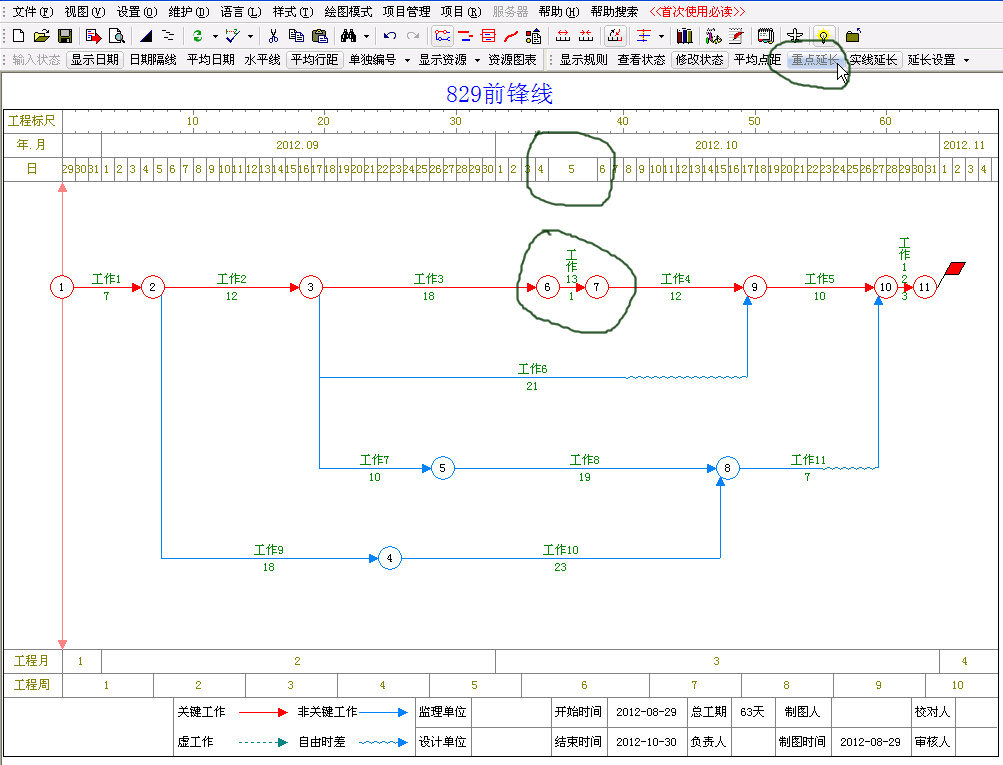
Task: Click the 资源图表 button
Action: pyautogui.click(x=512, y=59)
